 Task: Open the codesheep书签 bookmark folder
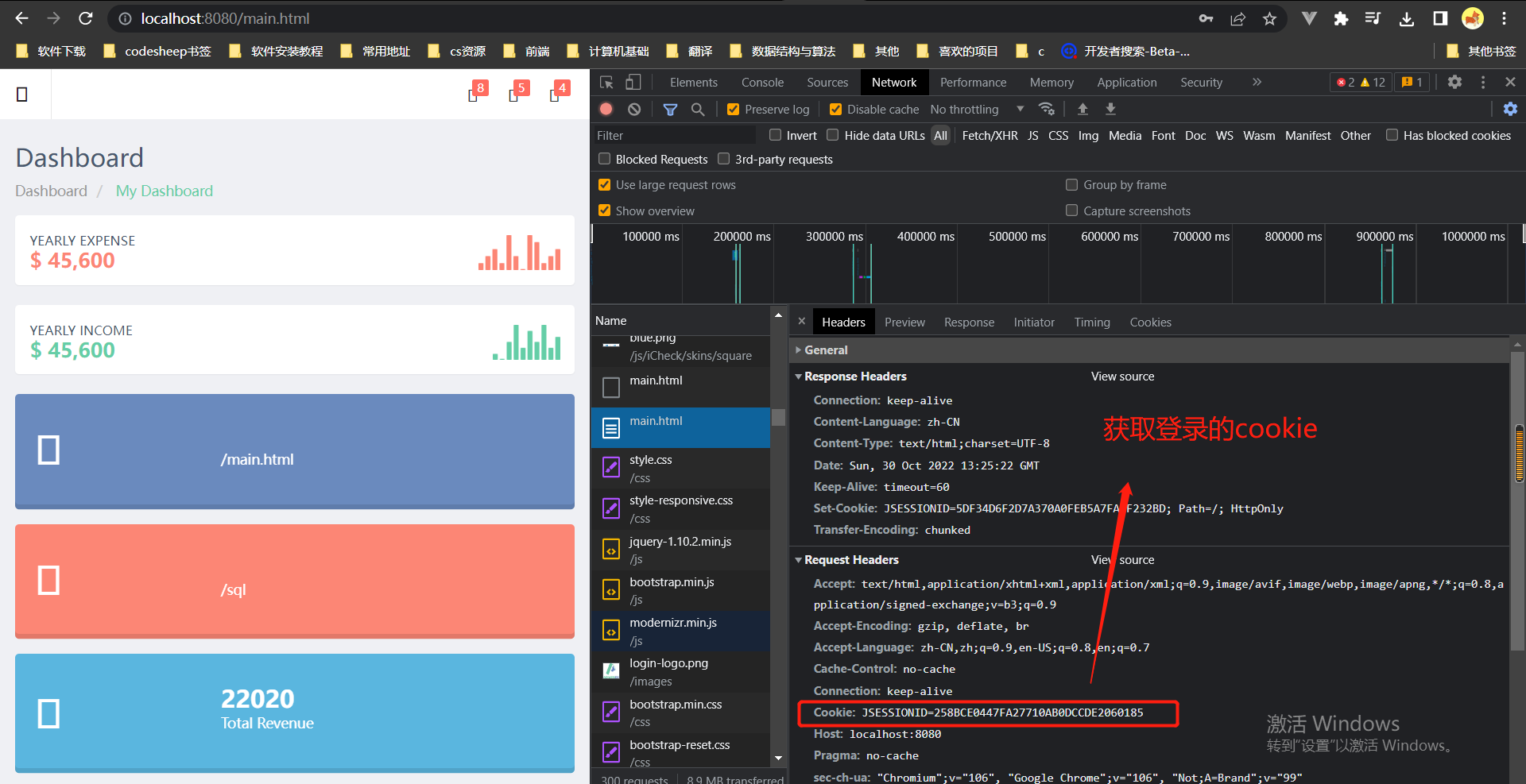pos(157,51)
